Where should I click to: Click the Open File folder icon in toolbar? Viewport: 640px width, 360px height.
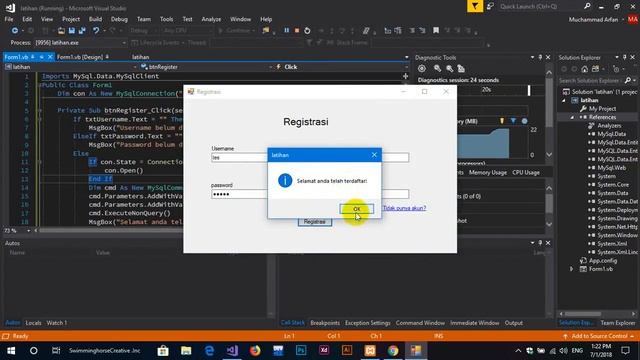point(61,31)
